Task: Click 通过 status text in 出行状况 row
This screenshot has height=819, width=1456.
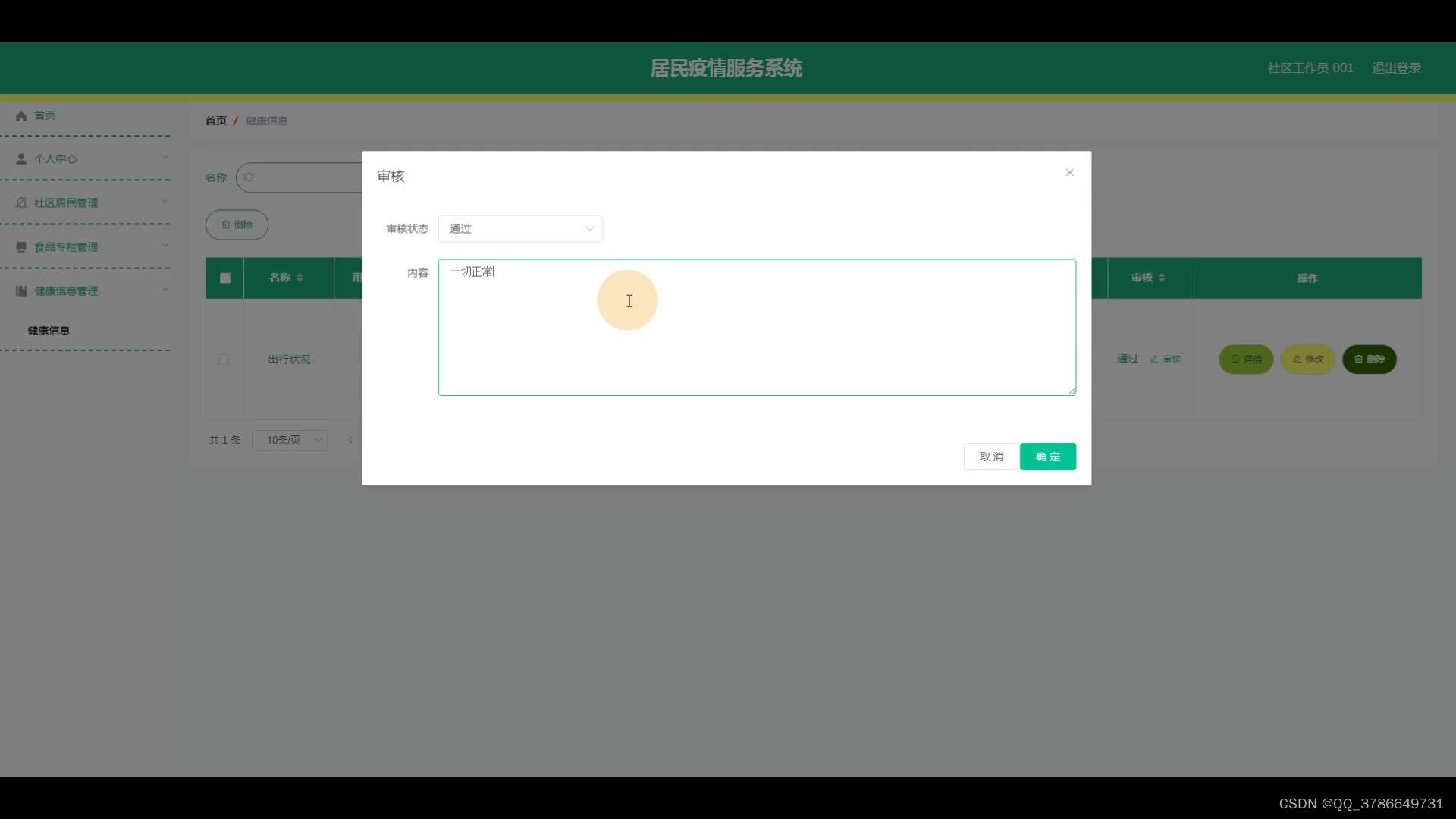Action: [1128, 359]
